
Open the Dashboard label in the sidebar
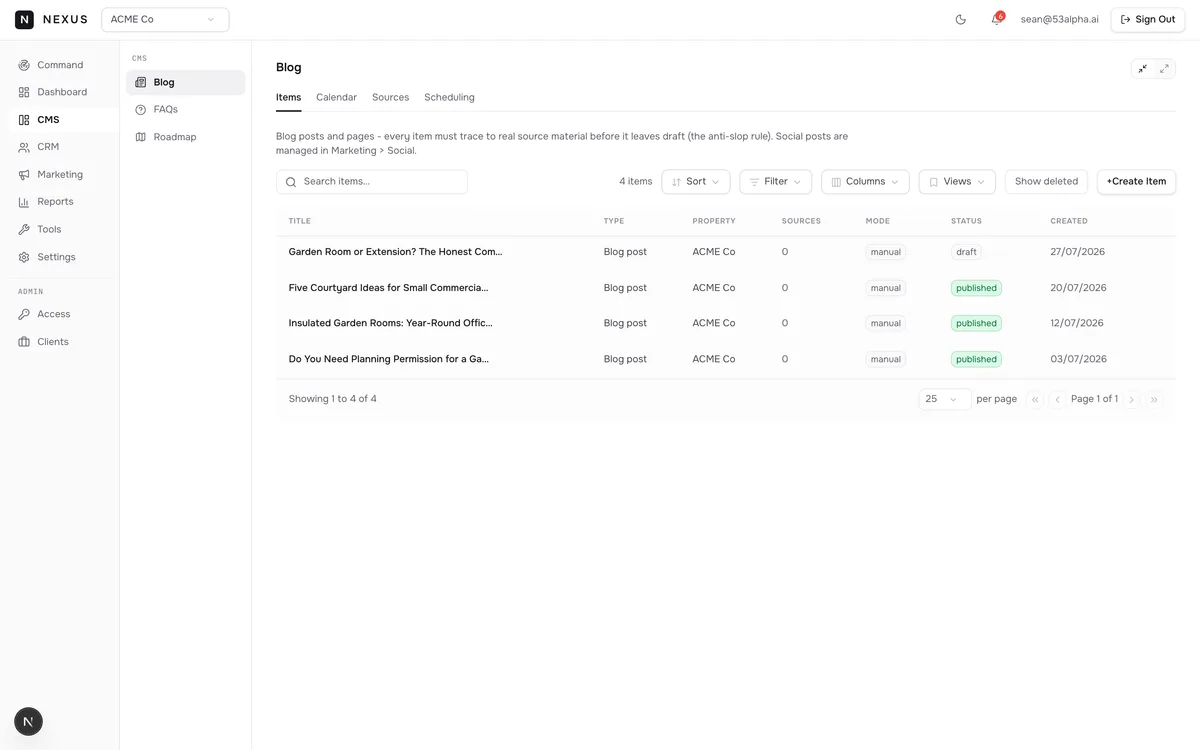coord(62,92)
